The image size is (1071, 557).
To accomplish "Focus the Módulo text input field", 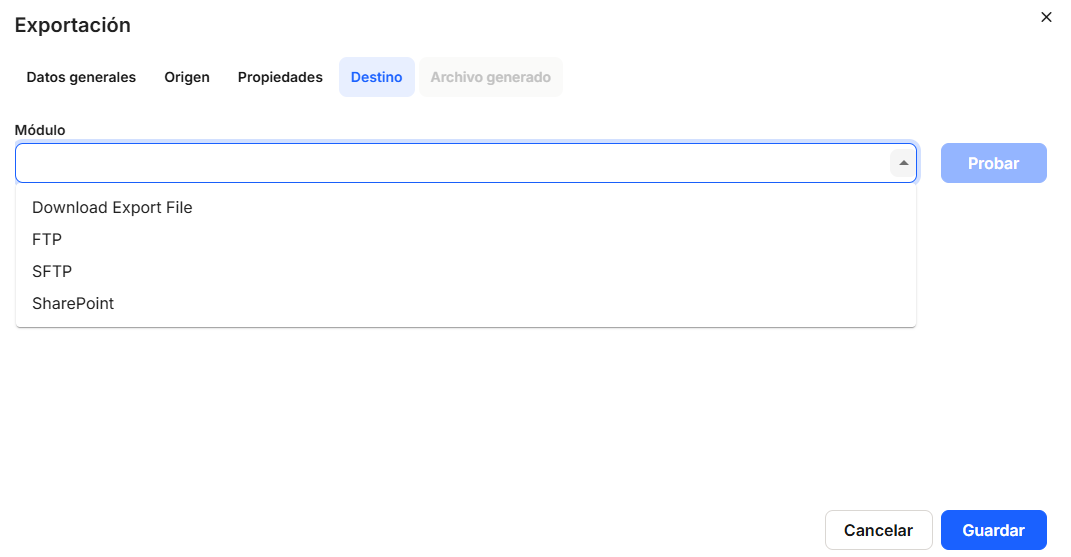I will click(450, 163).
